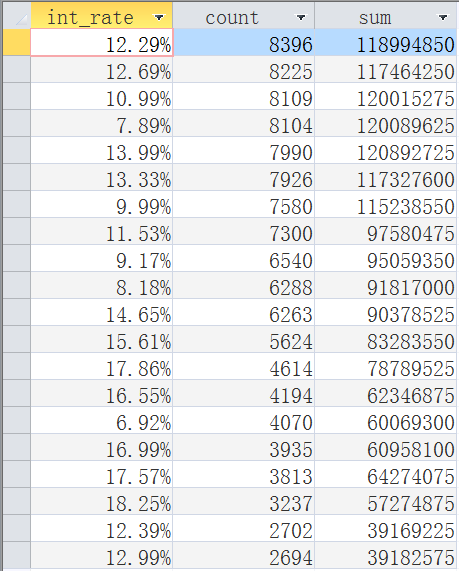Click the count cell showing 4070
459x571 pixels.
[244, 420]
